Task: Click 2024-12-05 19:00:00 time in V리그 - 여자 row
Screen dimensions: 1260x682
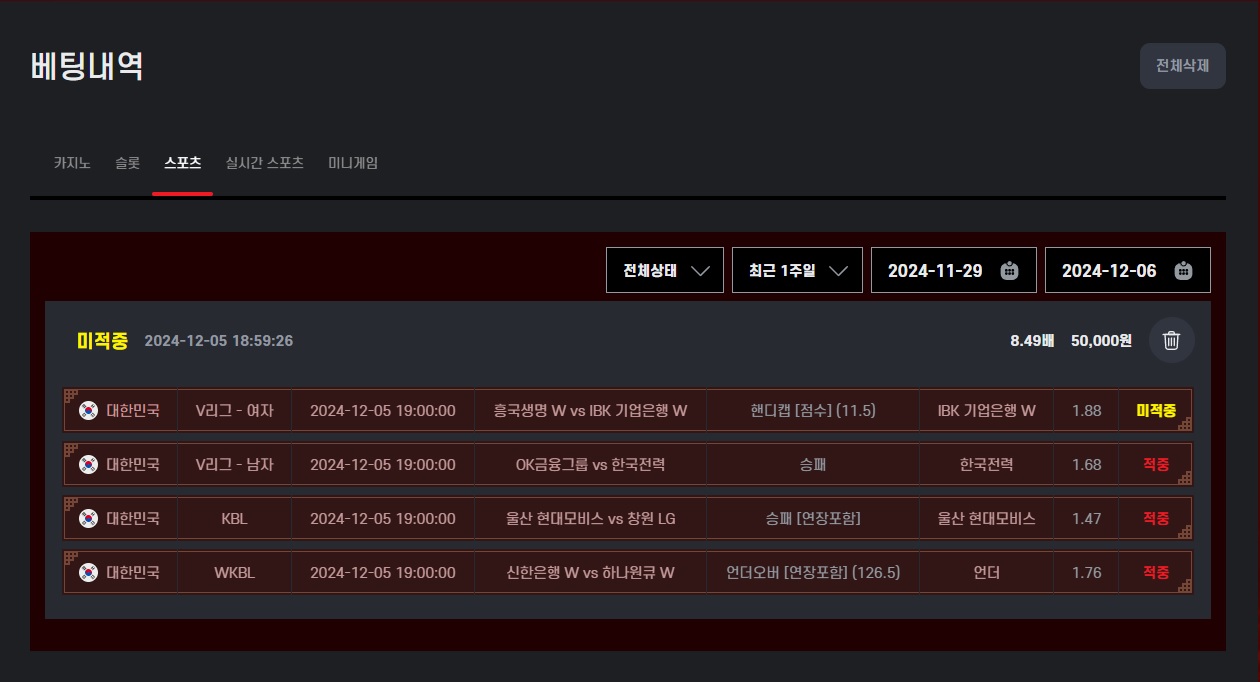Action: (383, 410)
